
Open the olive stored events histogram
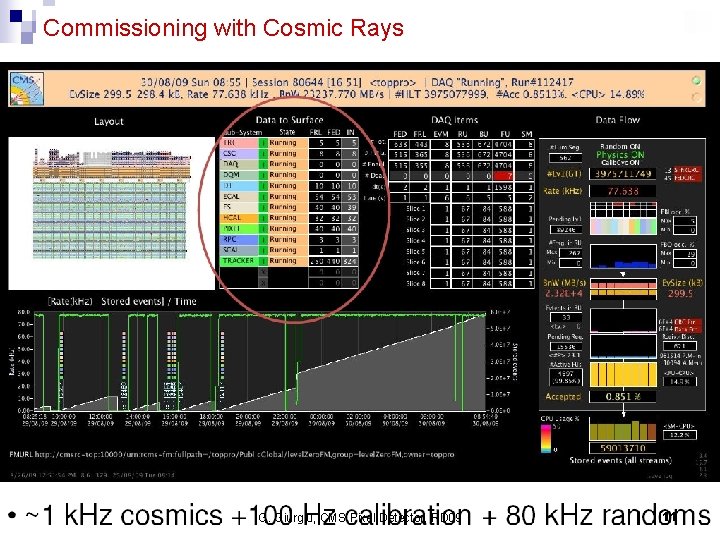click(x=623, y=430)
